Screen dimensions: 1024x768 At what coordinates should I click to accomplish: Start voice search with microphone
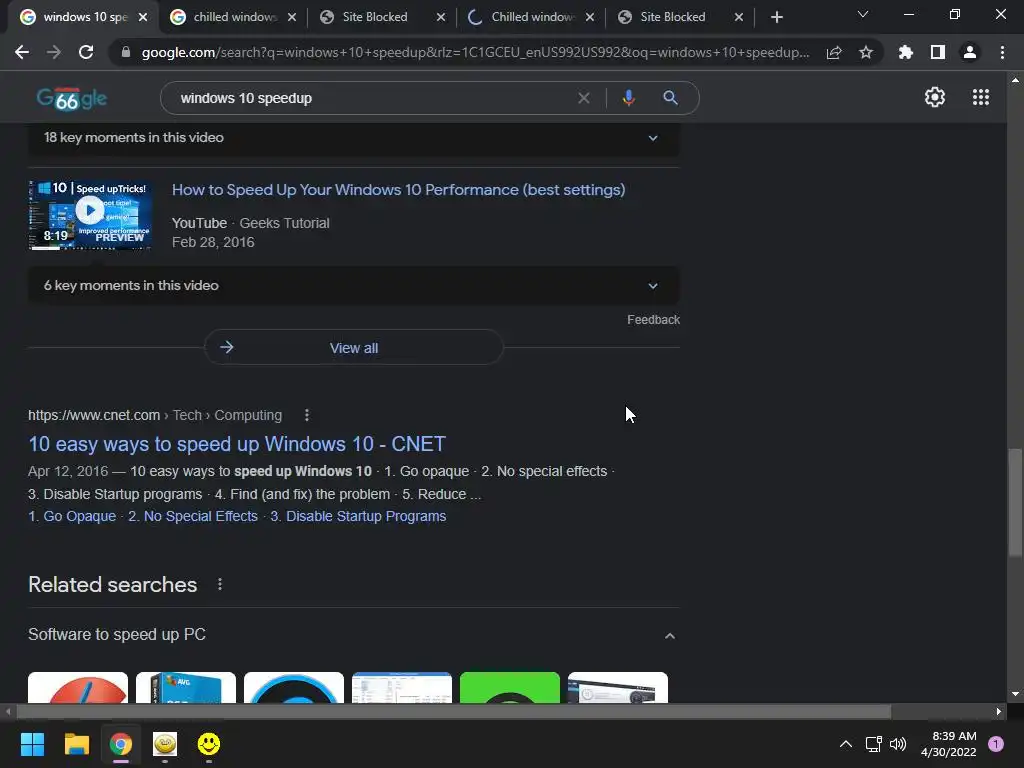[x=628, y=98]
